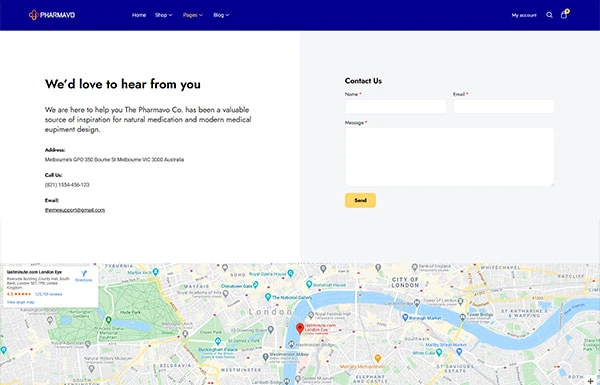Expand the Pages dropdown menu
600x385 pixels.
click(x=192, y=15)
